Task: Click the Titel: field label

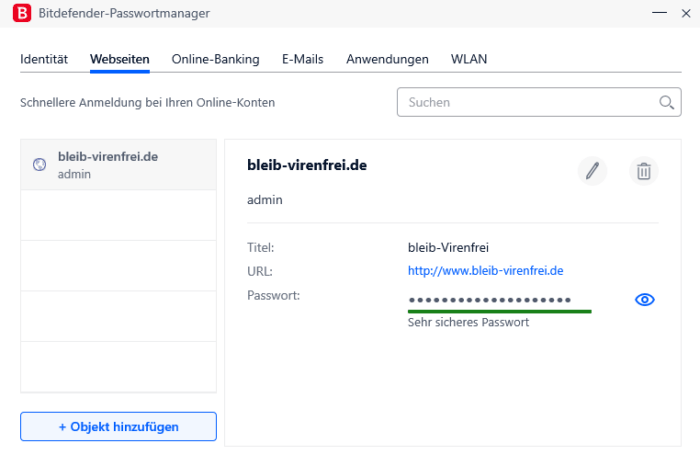Action: pos(261,248)
